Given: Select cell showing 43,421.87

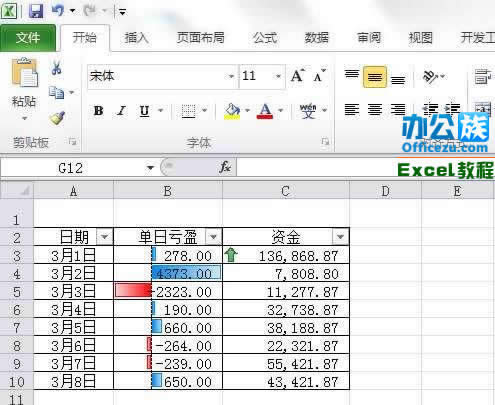Looking at the screenshot, I should (286, 382).
